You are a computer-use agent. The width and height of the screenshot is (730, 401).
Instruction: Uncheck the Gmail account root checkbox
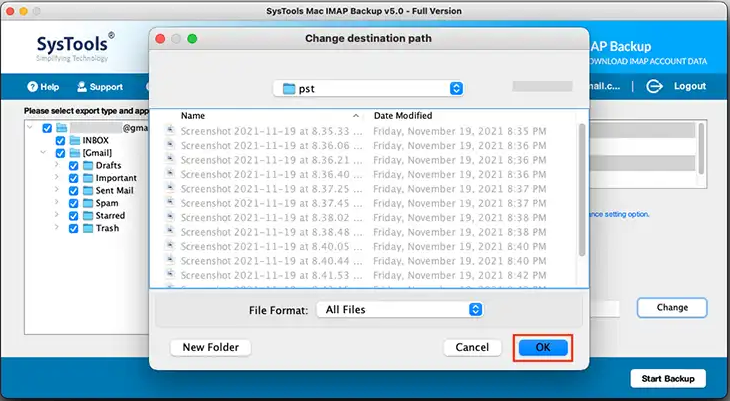pos(47,128)
